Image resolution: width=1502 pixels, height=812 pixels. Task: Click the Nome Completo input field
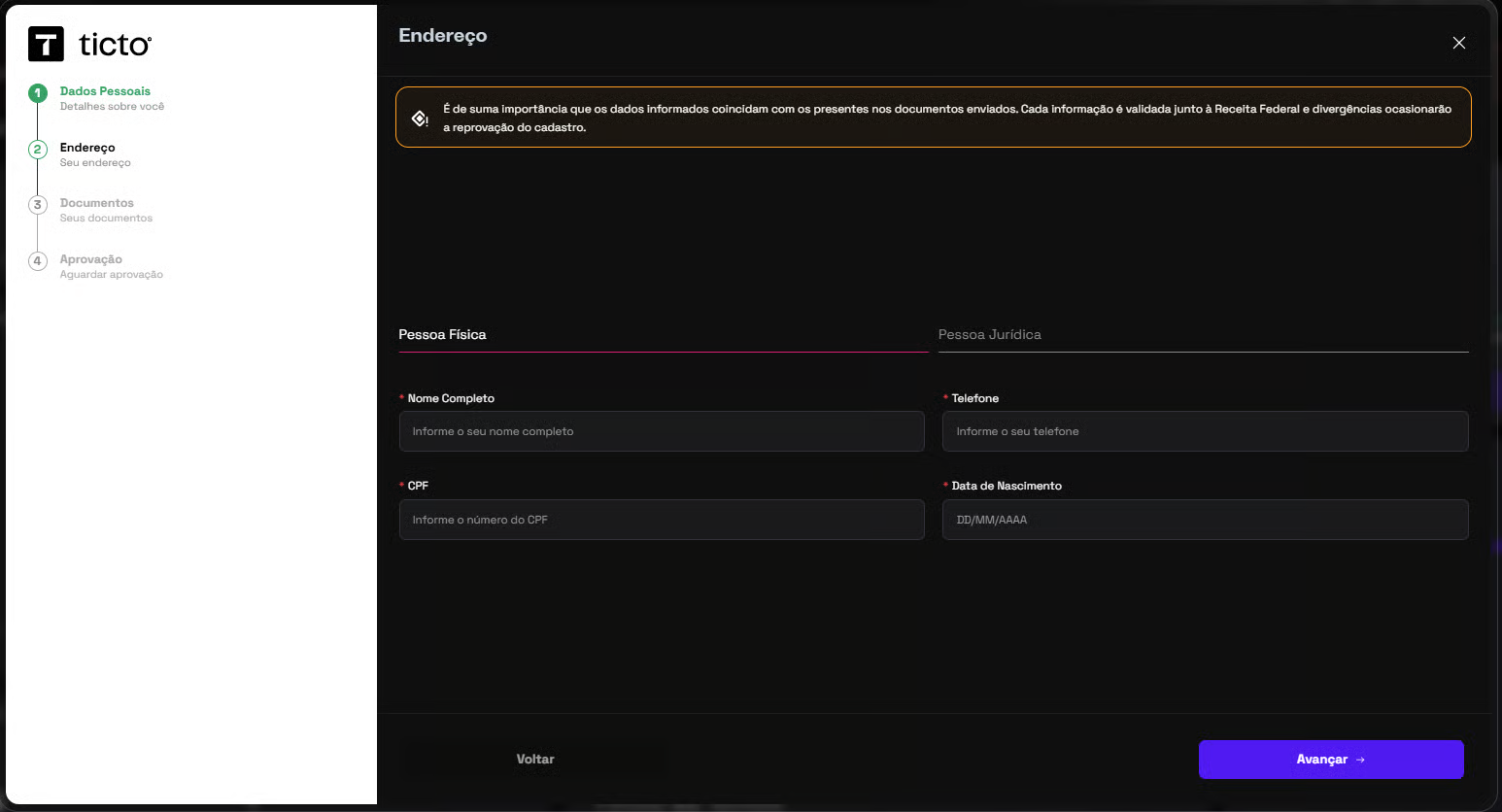click(x=661, y=431)
